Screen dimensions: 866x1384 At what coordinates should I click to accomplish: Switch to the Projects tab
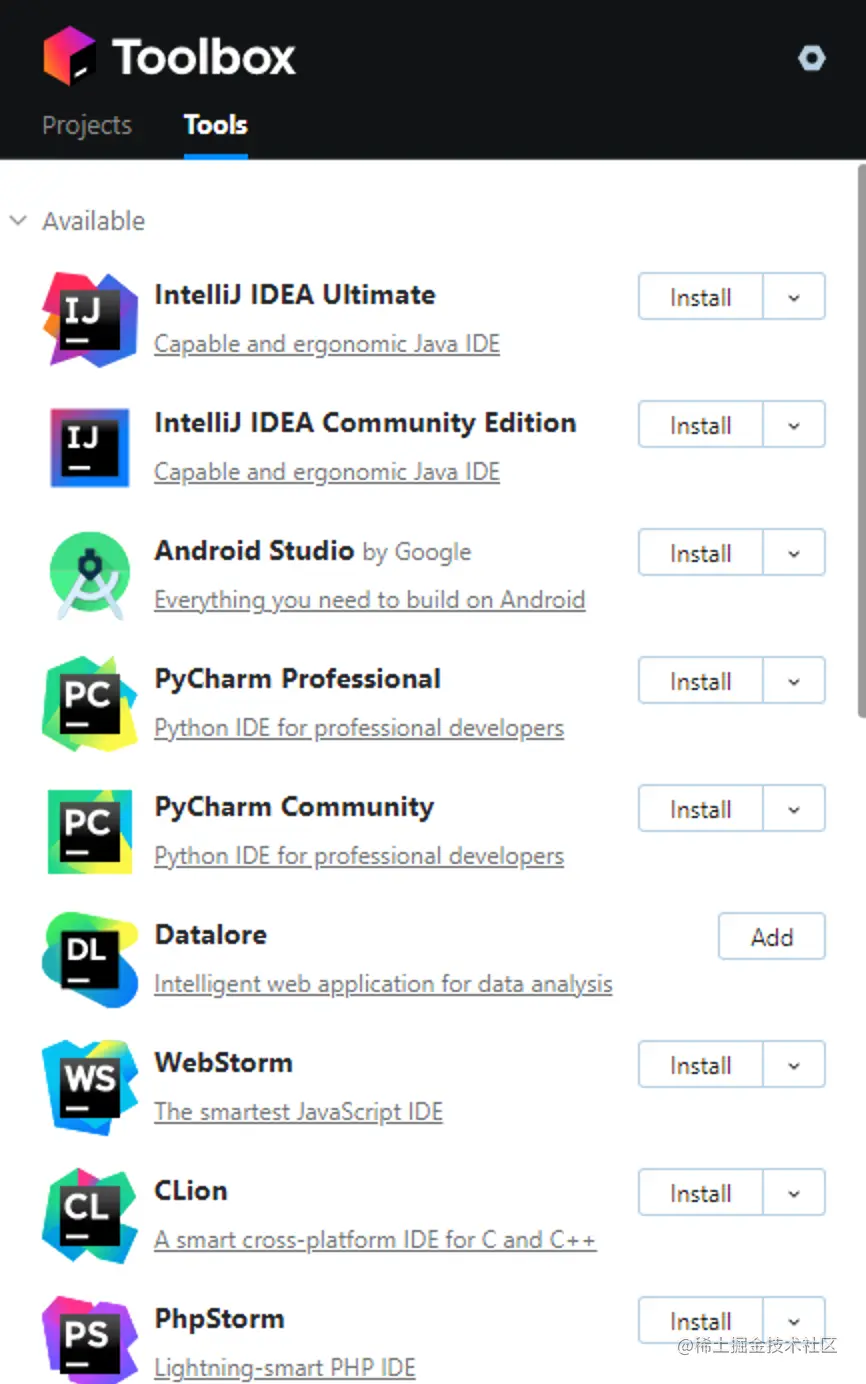point(87,124)
